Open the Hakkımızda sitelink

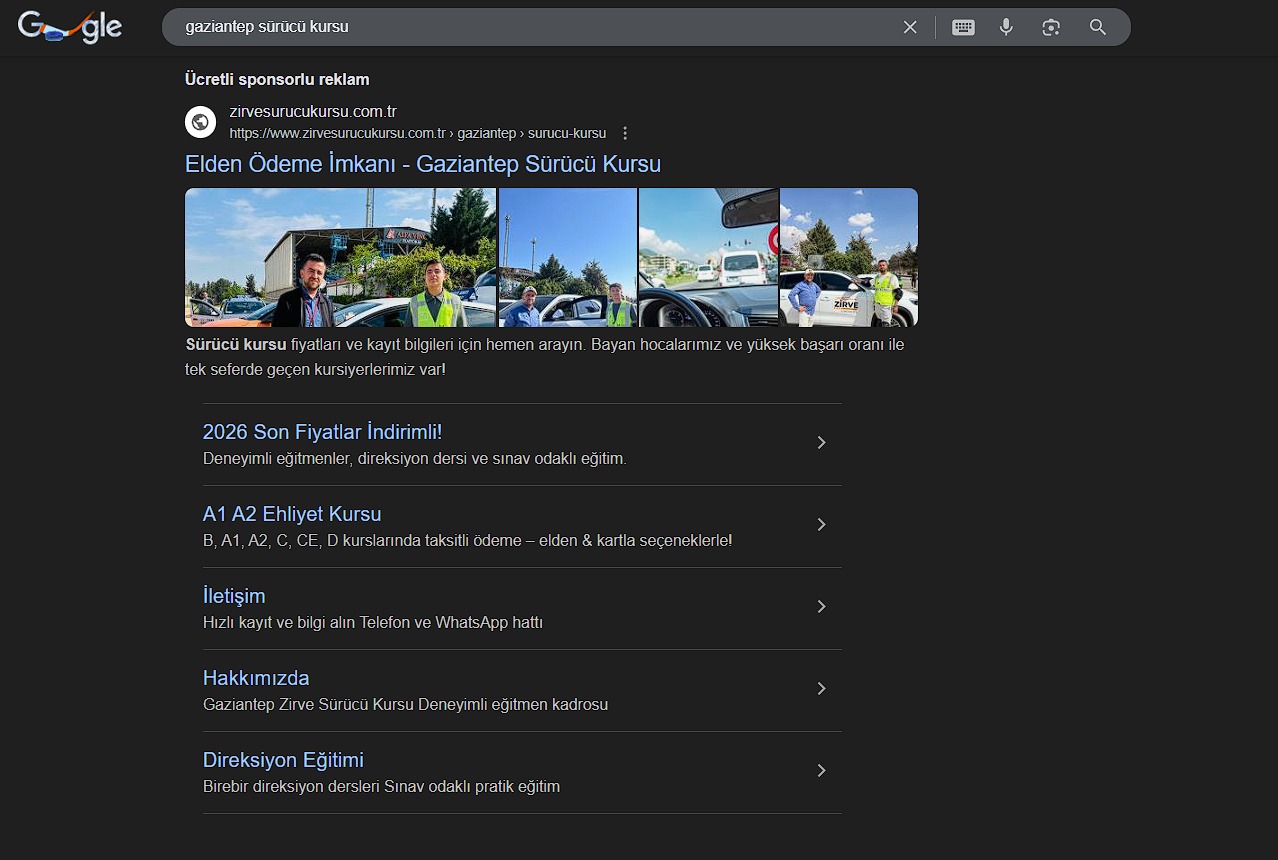pos(256,678)
